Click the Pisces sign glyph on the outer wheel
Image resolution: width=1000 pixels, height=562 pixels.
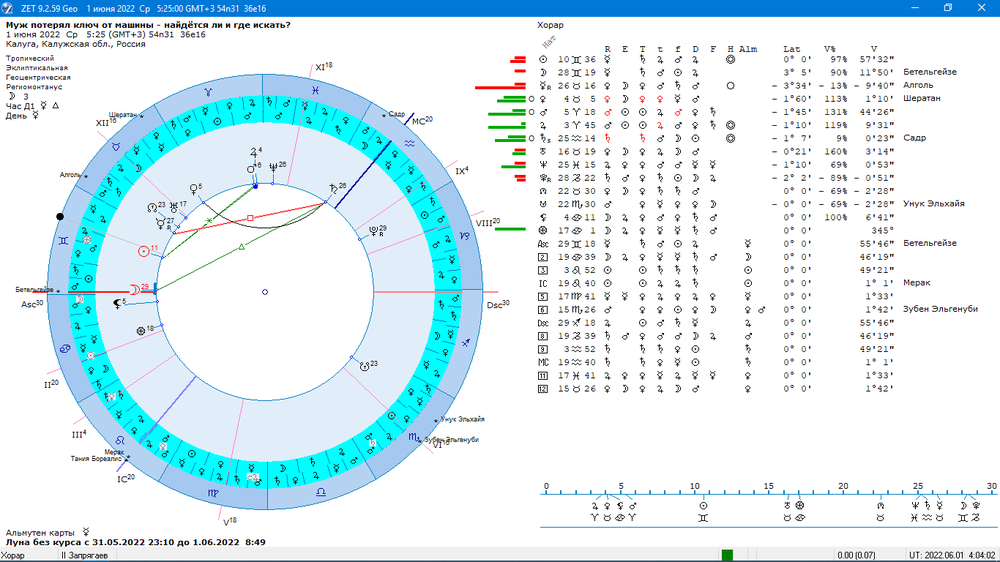click(x=315, y=91)
